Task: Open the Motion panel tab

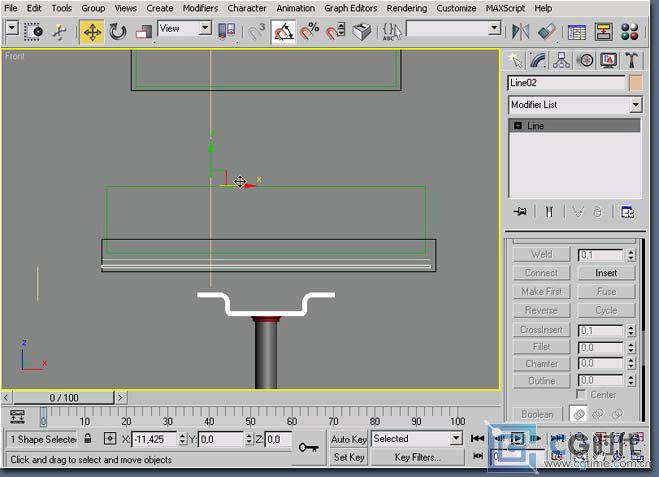Action: (585, 60)
